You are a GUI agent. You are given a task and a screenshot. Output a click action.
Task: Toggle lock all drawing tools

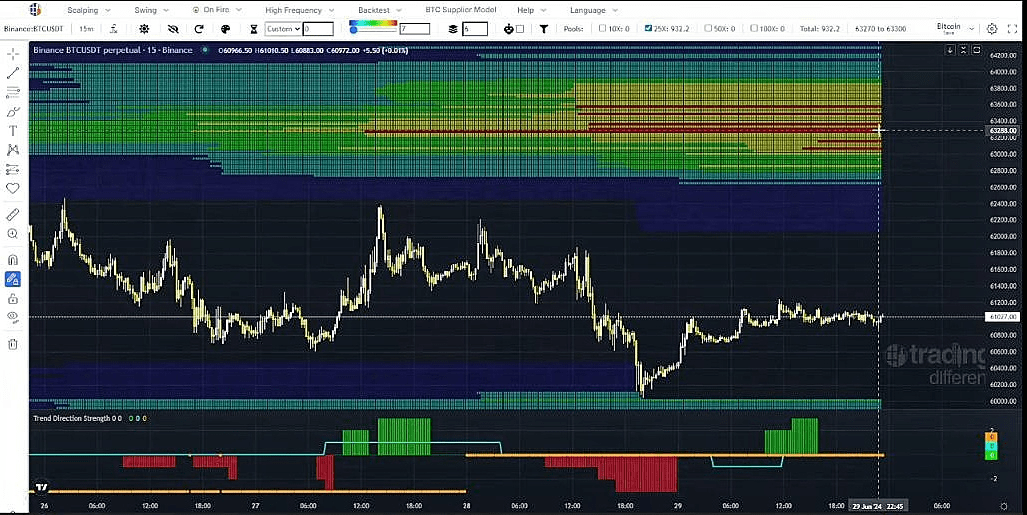click(12, 299)
